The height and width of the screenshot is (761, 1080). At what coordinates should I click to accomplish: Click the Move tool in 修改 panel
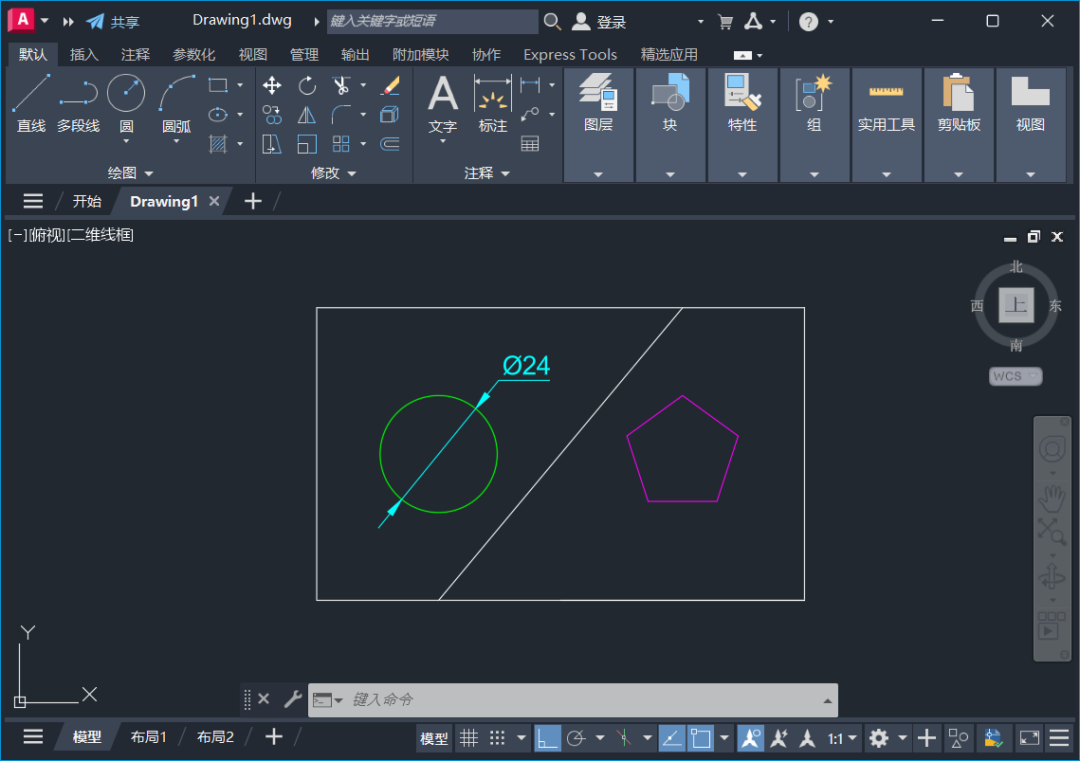272,86
